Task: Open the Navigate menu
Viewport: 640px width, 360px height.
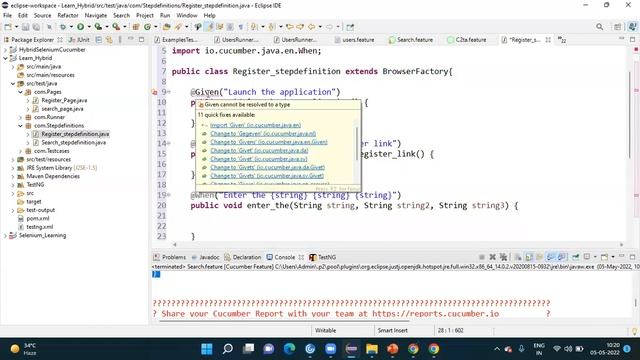Action: coord(96,15)
